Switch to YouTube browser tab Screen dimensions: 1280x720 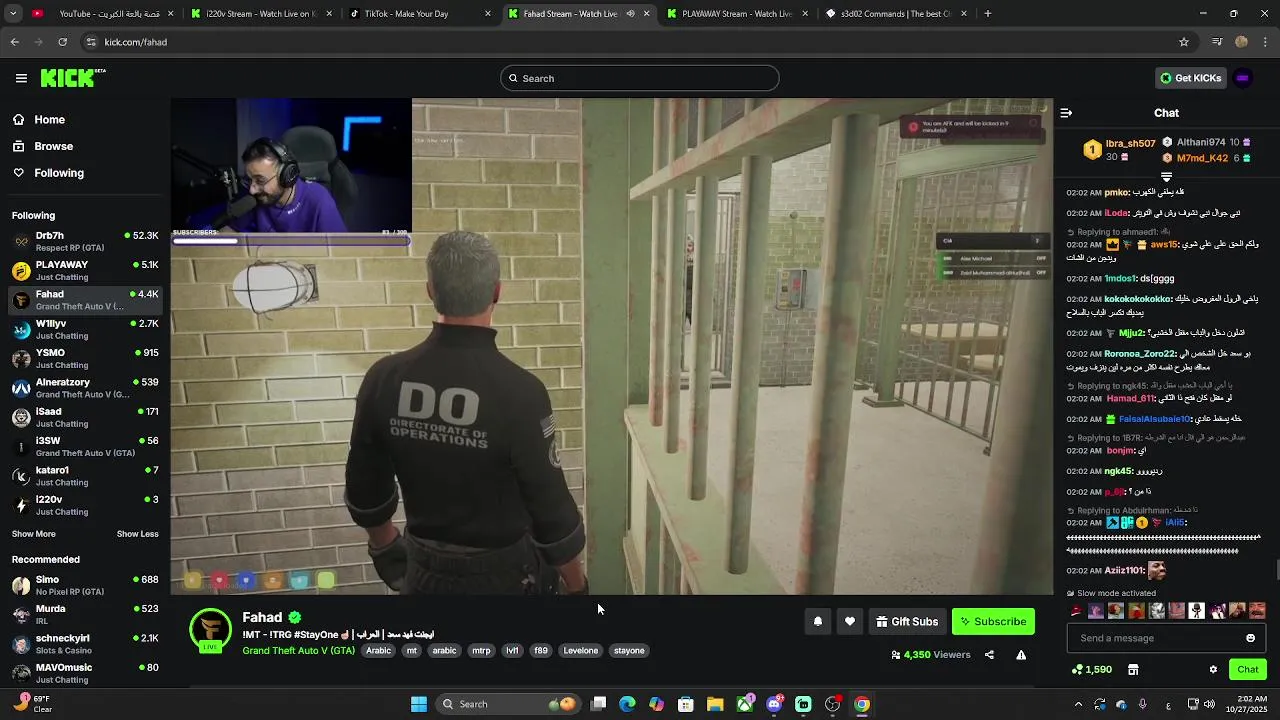(103, 14)
